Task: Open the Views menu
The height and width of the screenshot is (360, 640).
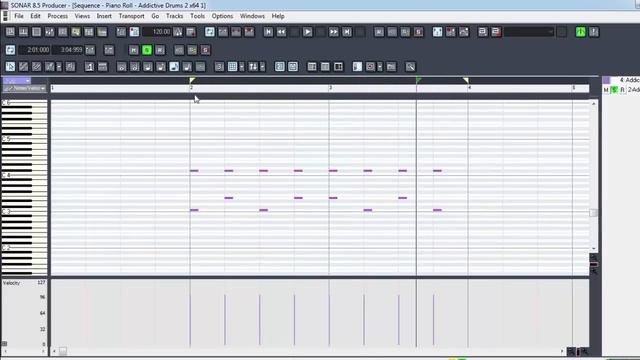Action: 82,16
